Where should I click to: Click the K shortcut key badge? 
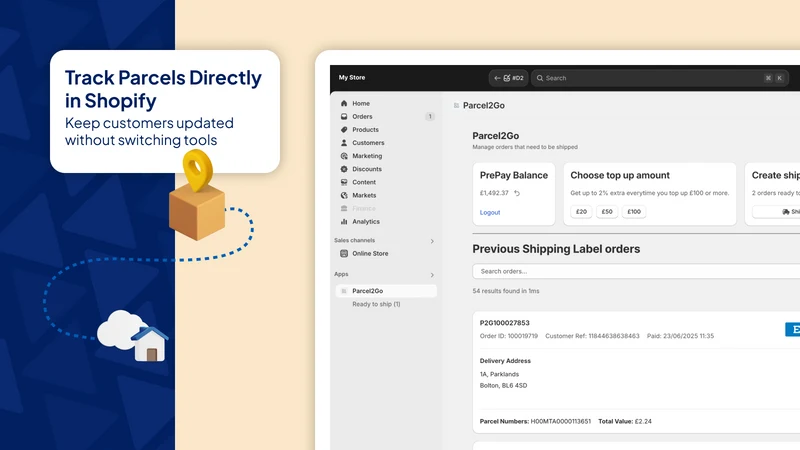coord(779,78)
